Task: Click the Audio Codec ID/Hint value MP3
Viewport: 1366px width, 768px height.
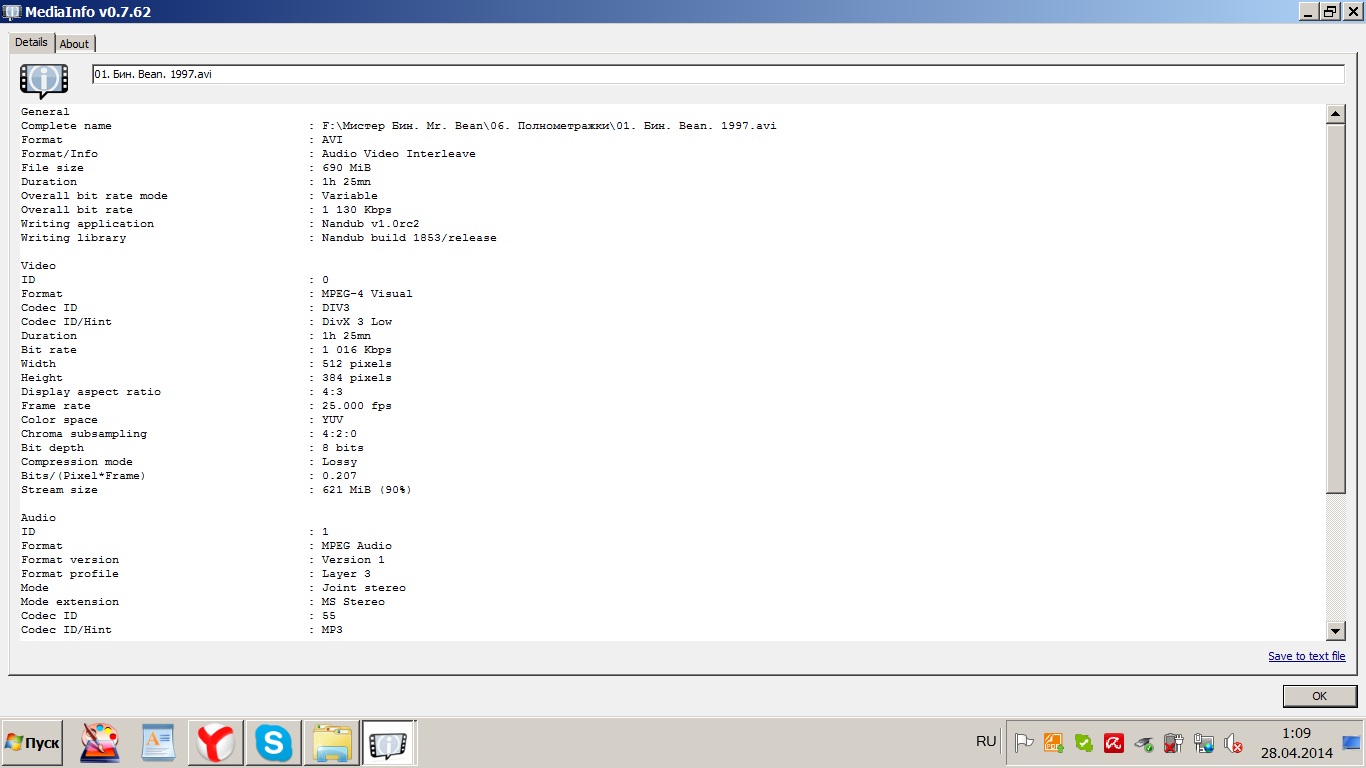Action: pos(332,630)
